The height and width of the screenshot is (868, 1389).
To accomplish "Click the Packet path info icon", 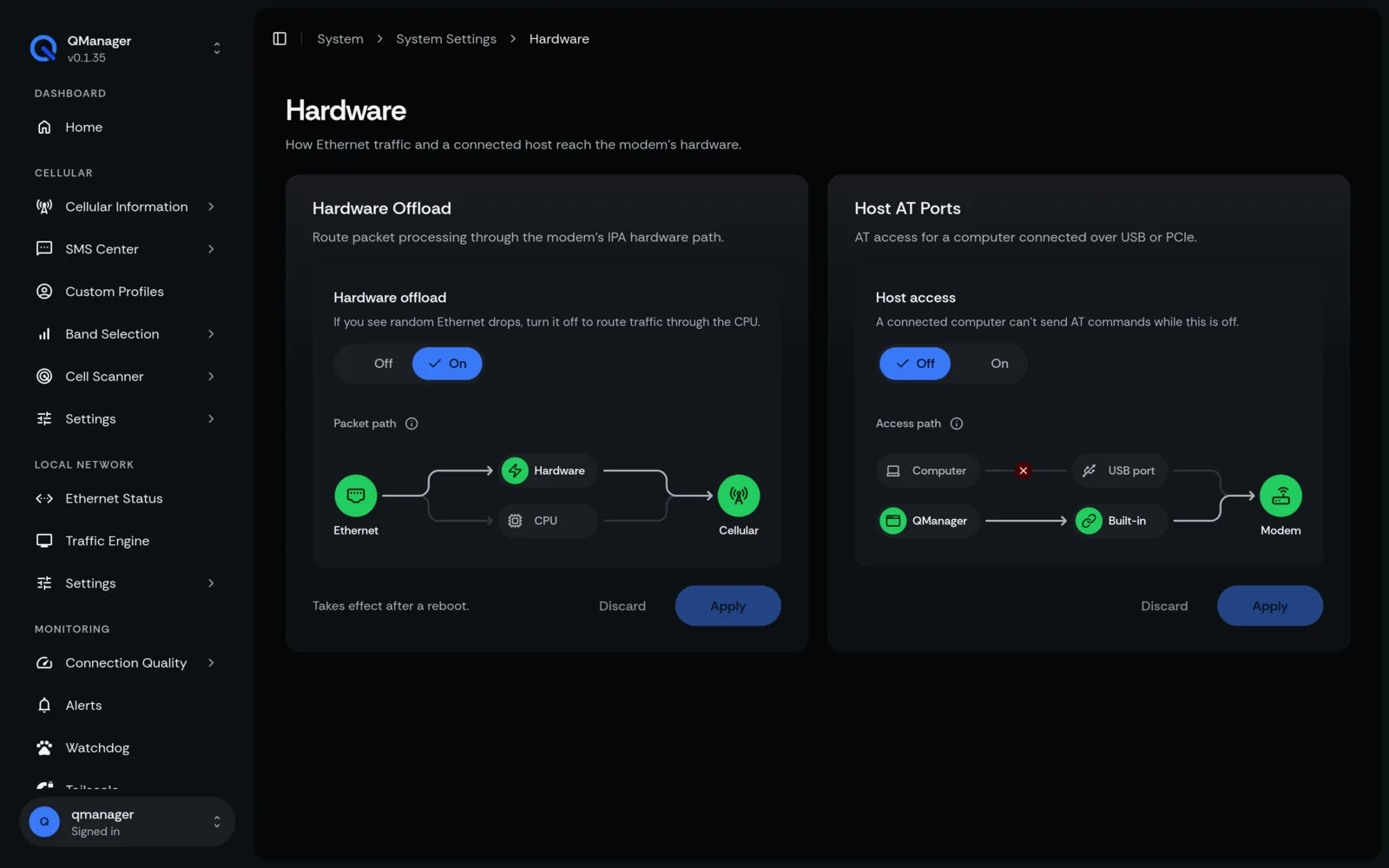I will coord(411,424).
